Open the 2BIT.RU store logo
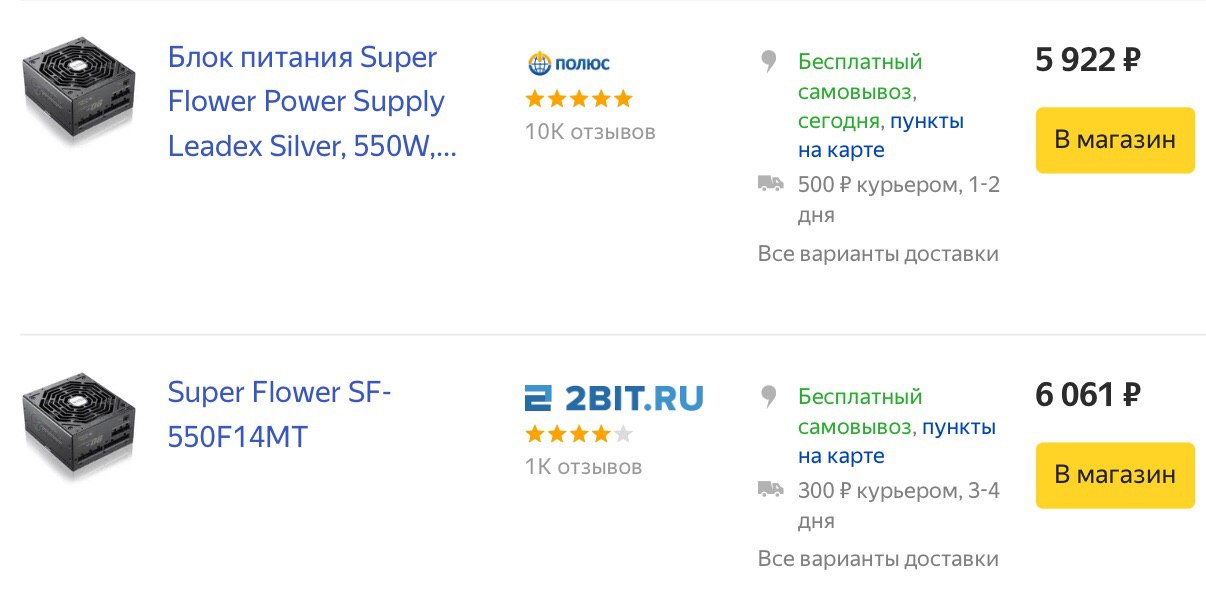The width and height of the screenshot is (1206, 609). 614,398
